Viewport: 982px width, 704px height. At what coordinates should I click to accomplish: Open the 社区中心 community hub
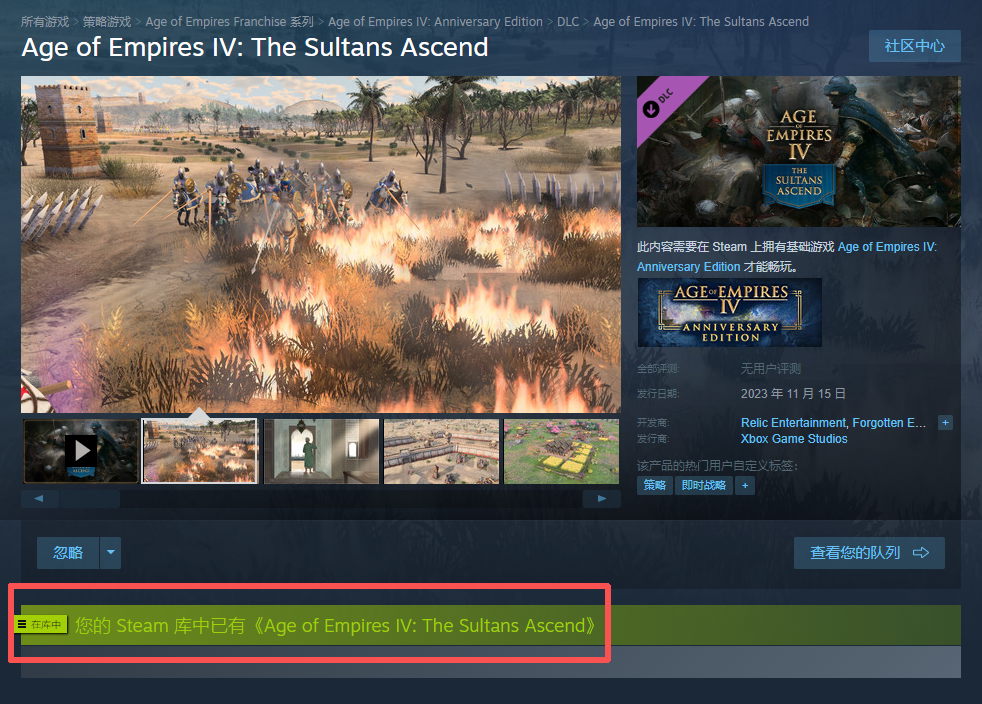pos(914,46)
